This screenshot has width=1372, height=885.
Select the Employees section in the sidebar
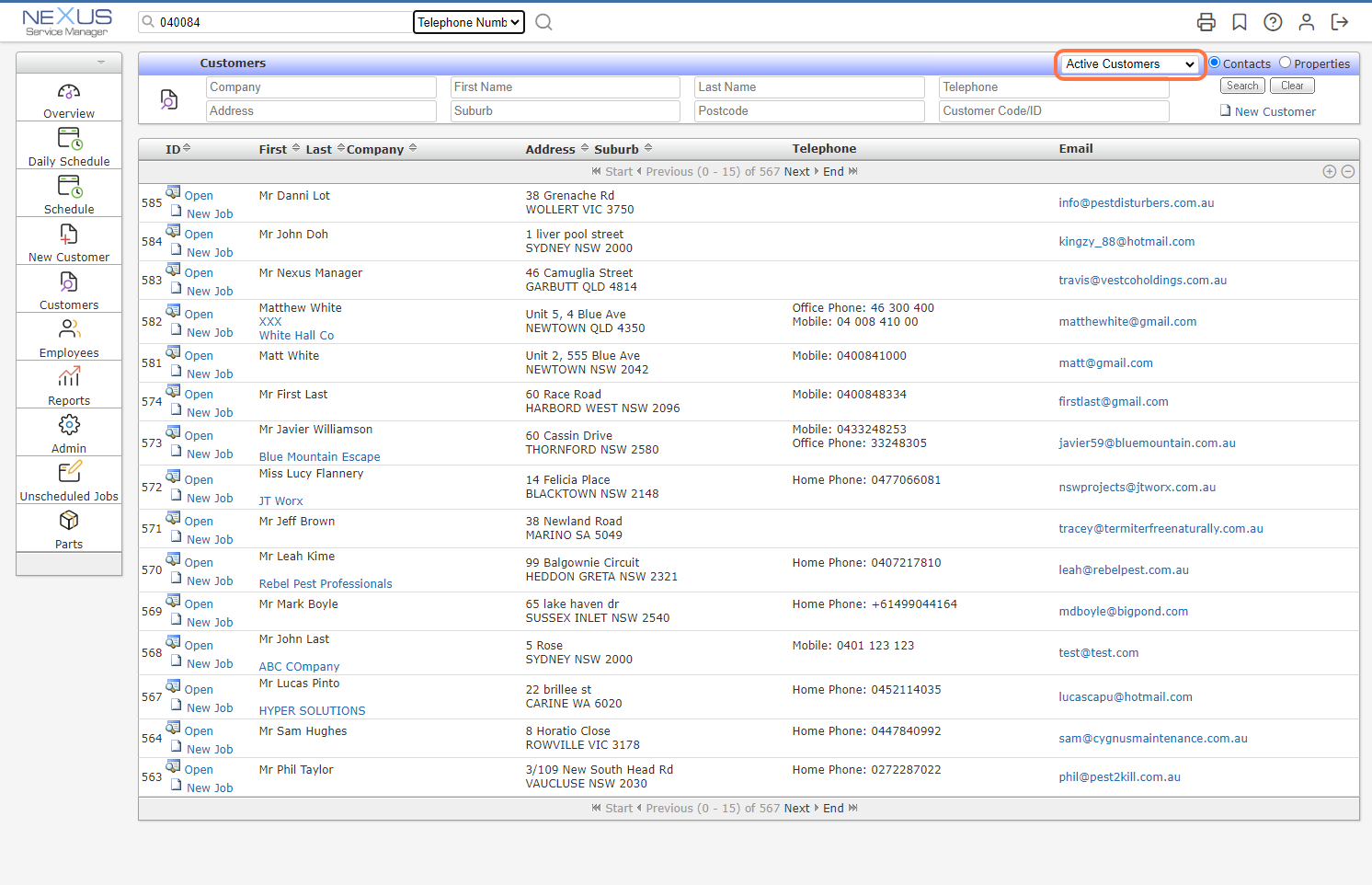[x=68, y=337]
